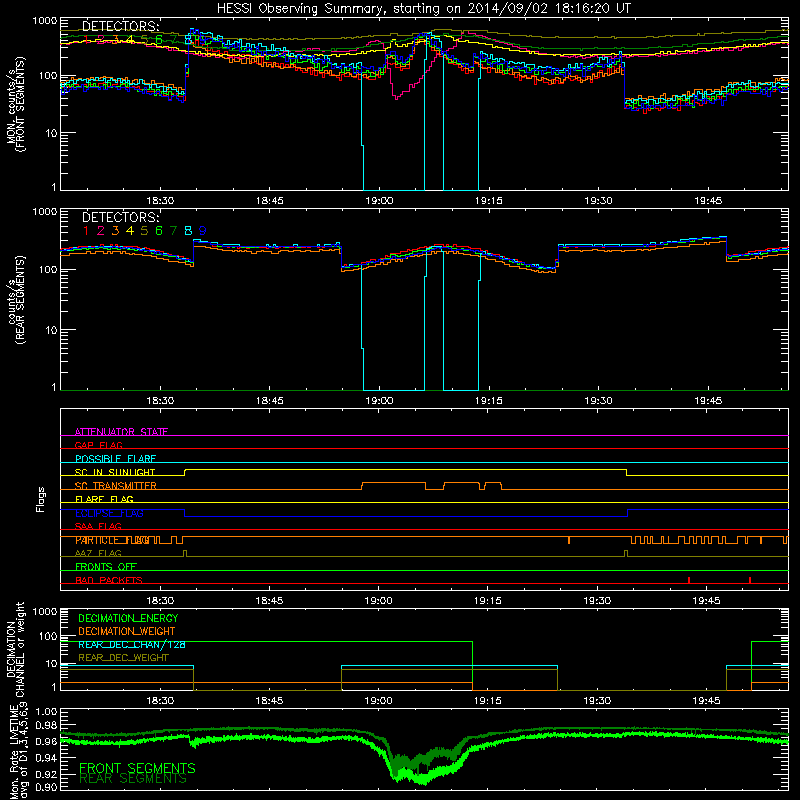800x800 pixels.
Task: Click the REAR_DEC_WEIGHT legend text
Action: [123, 658]
